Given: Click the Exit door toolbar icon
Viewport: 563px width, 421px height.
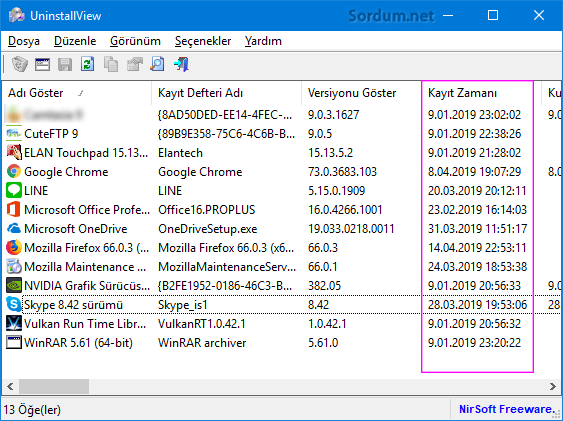Looking at the screenshot, I should (181, 65).
